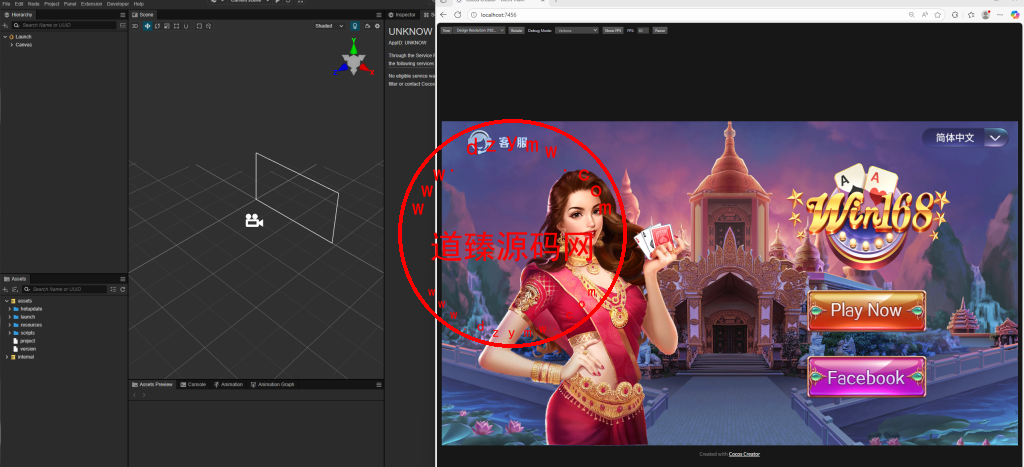Open the Project menu
Screen dimensions: 1024x467
52,3
